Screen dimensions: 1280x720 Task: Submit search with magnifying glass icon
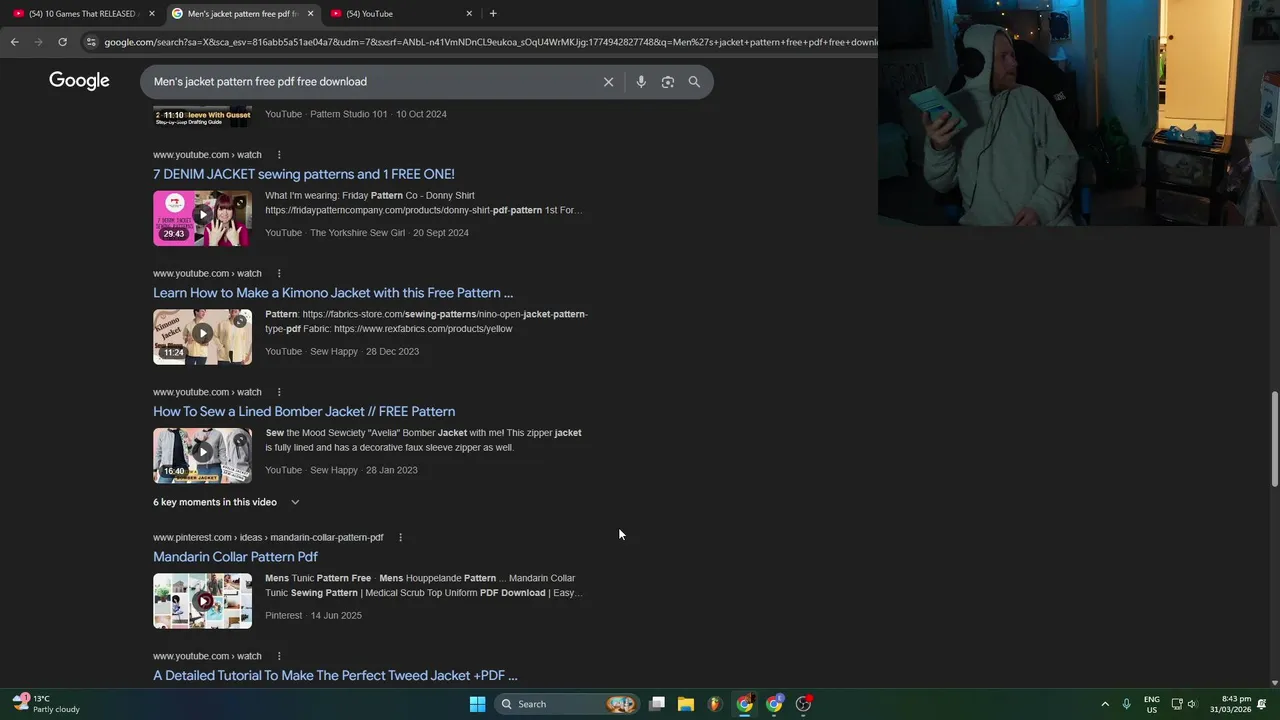click(x=694, y=82)
